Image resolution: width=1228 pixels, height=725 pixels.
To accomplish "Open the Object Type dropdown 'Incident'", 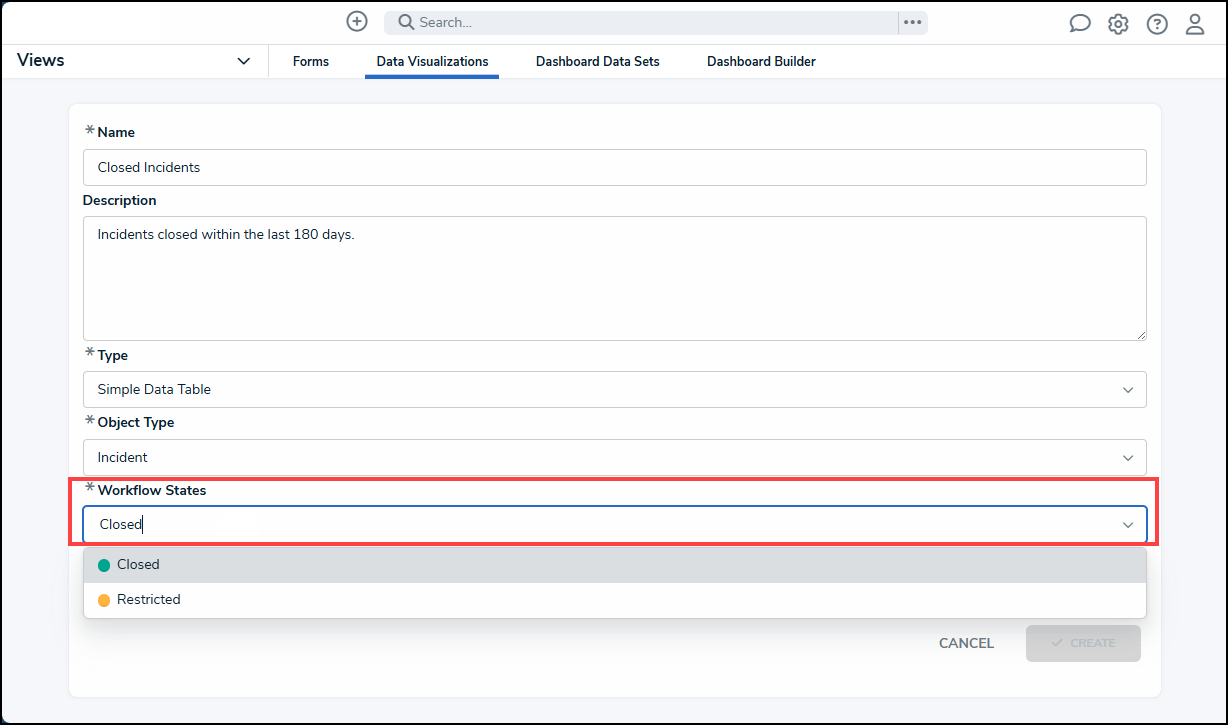I will click(614, 457).
